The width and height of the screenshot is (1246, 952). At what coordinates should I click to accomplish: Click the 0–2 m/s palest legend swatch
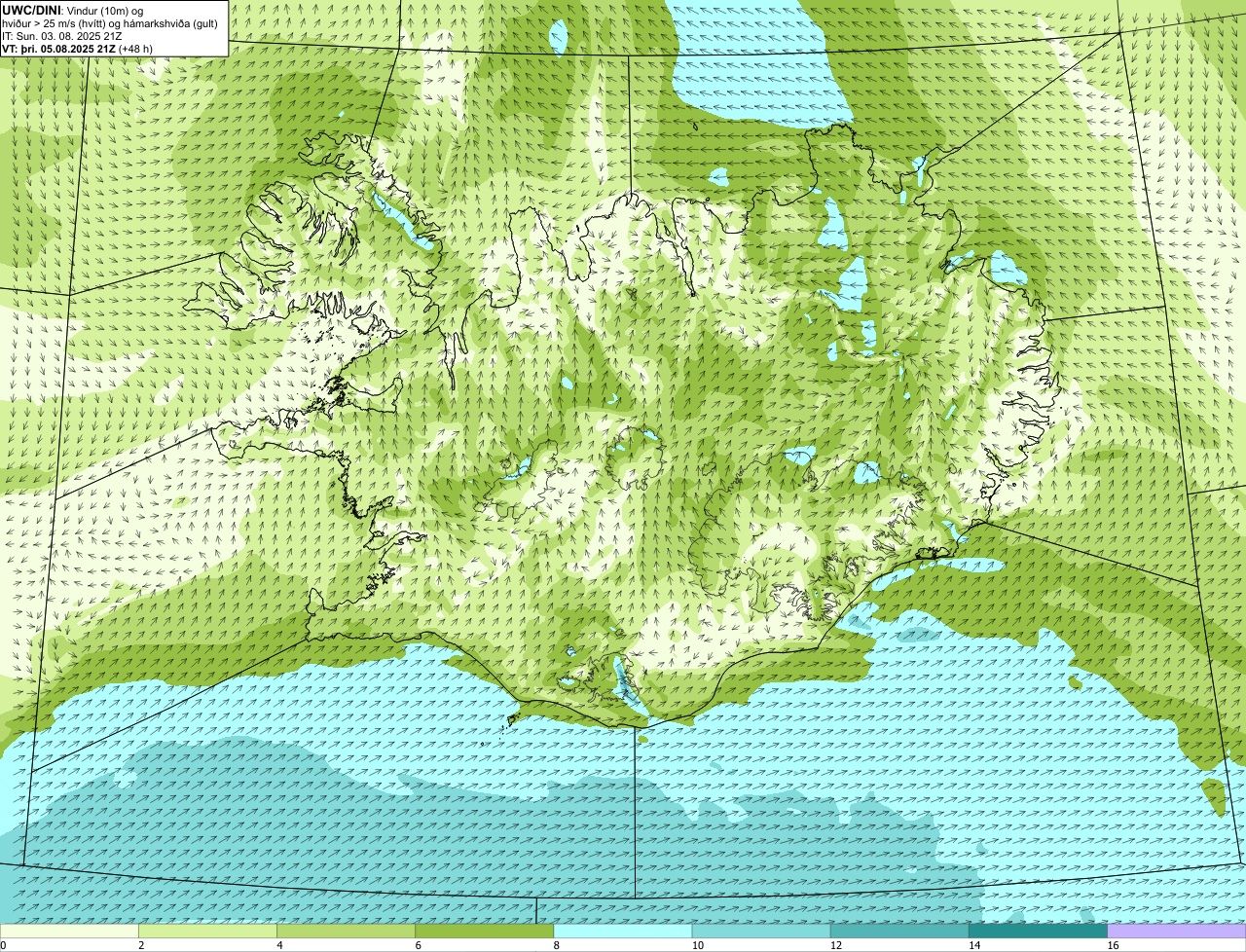[69, 932]
